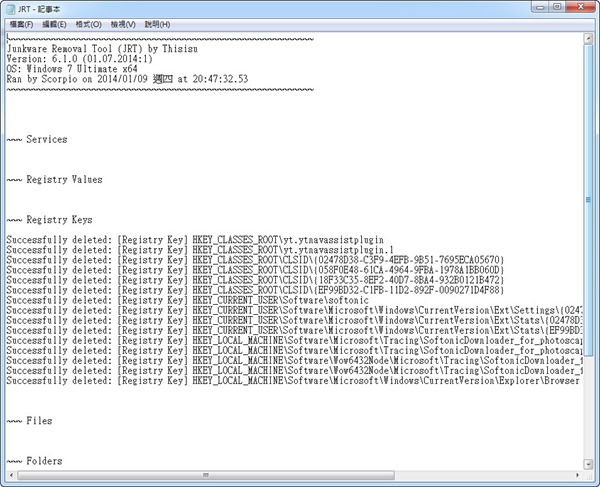Image resolution: width=600 pixels, height=487 pixels.
Task: Click the CLSID line with EF99BD32-C1FB
Action: tap(255, 290)
